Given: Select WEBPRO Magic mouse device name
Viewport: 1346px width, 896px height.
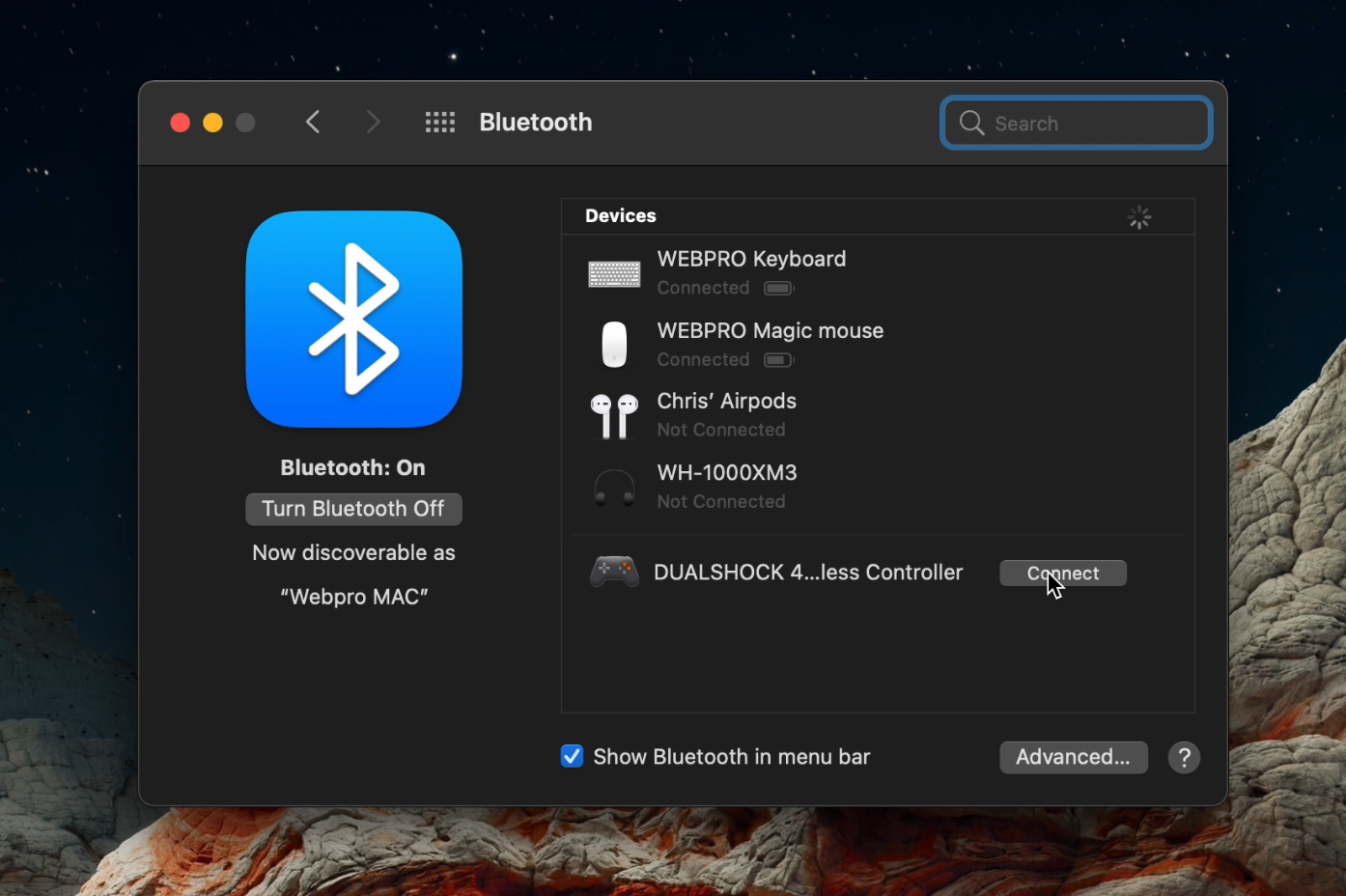Looking at the screenshot, I should click(770, 330).
